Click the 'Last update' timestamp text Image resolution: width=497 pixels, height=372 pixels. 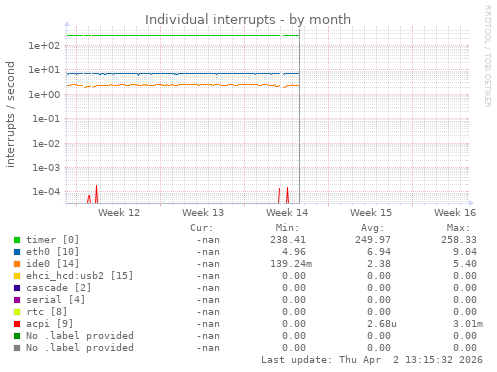coord(372,360)
